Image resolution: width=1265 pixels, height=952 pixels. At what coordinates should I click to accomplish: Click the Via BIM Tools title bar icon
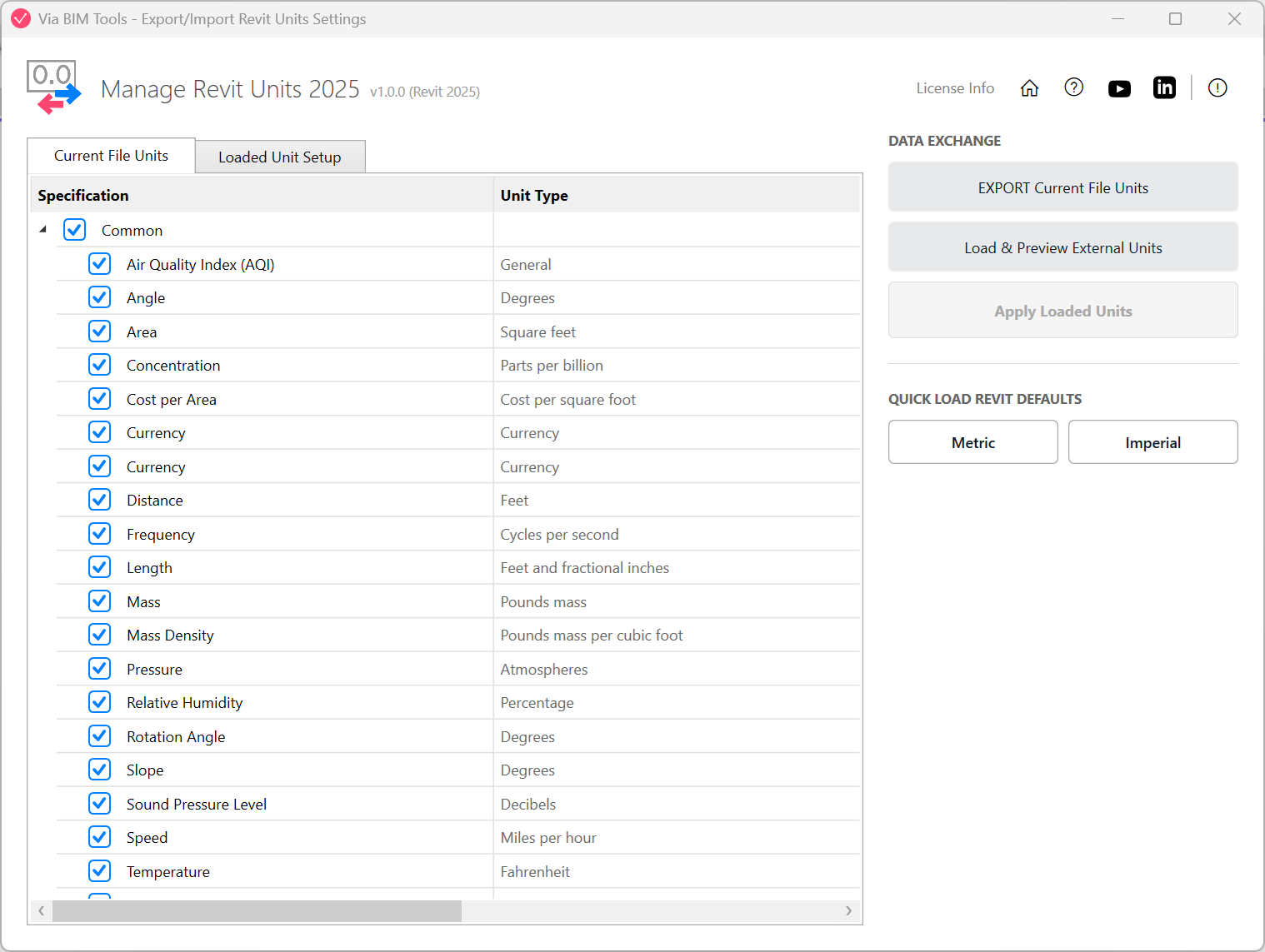pos(21,18)
